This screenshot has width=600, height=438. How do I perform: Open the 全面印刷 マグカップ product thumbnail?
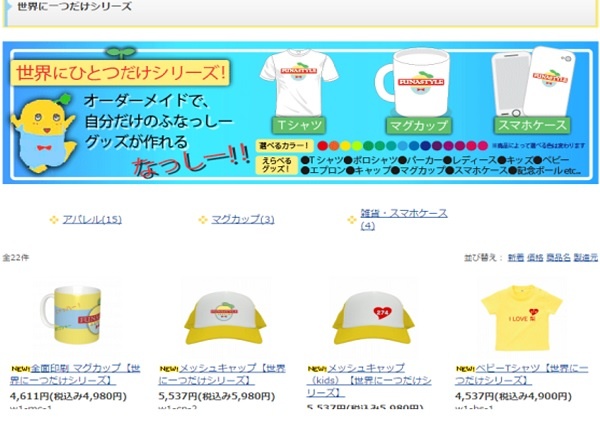[x=72, y=315]
